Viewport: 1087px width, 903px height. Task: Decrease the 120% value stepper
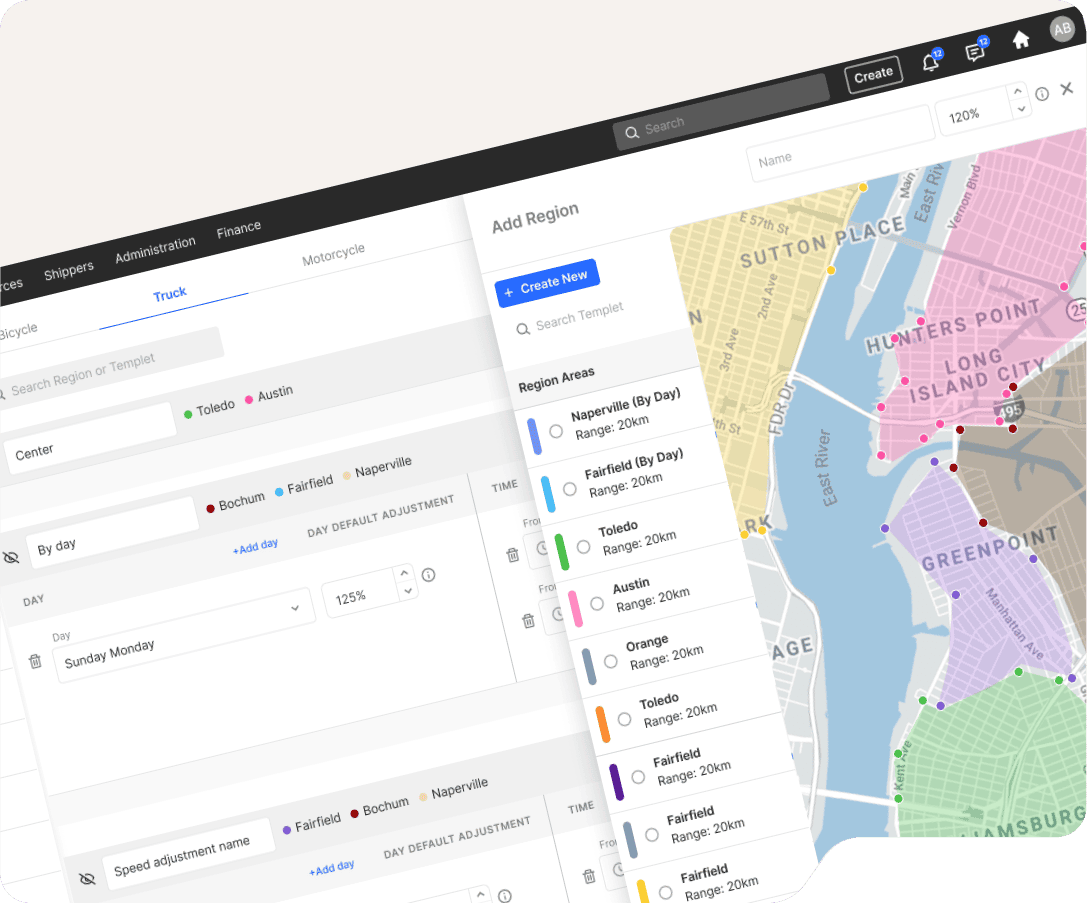click(x=1021, y=109)
